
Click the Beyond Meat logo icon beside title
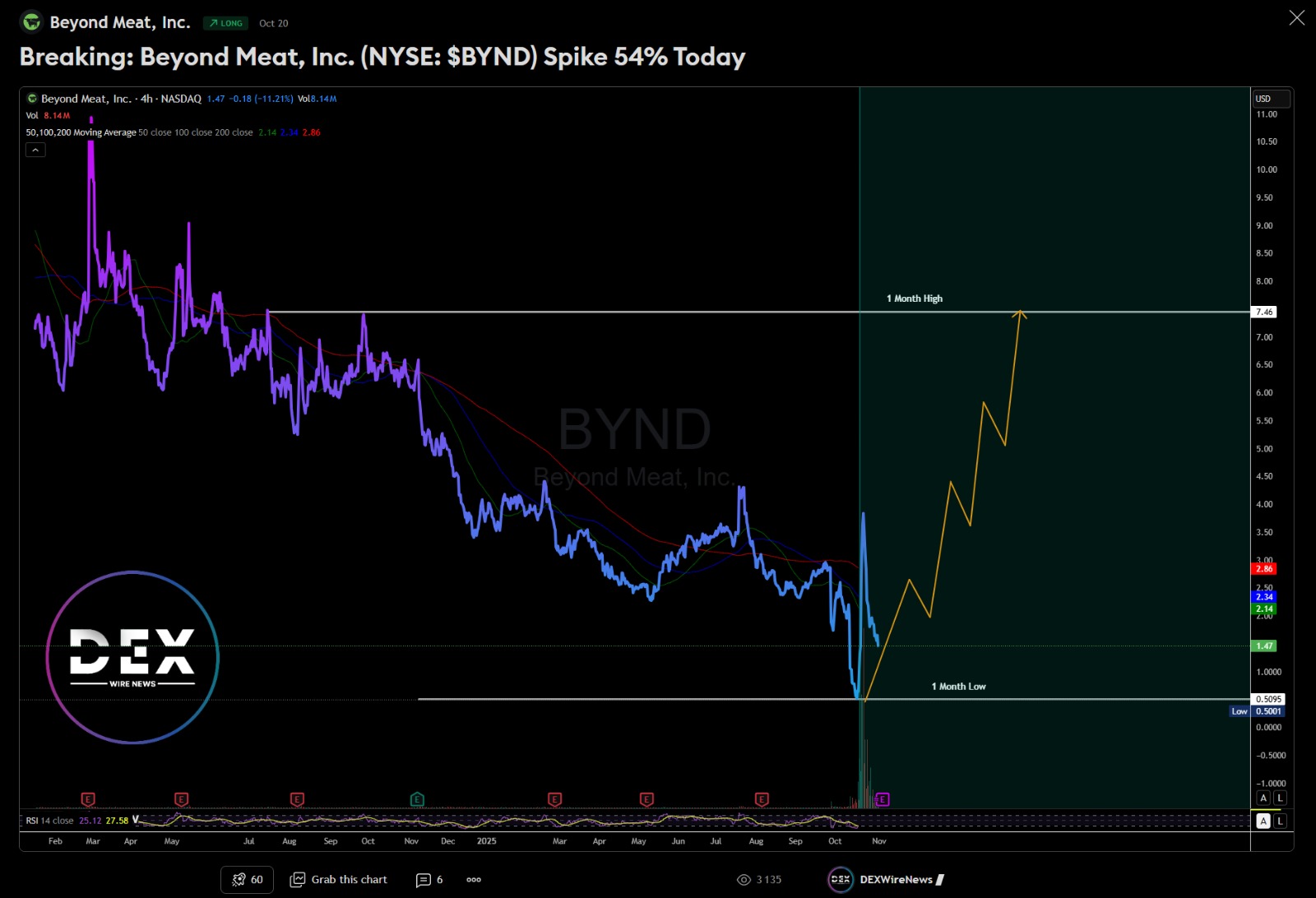31,22
